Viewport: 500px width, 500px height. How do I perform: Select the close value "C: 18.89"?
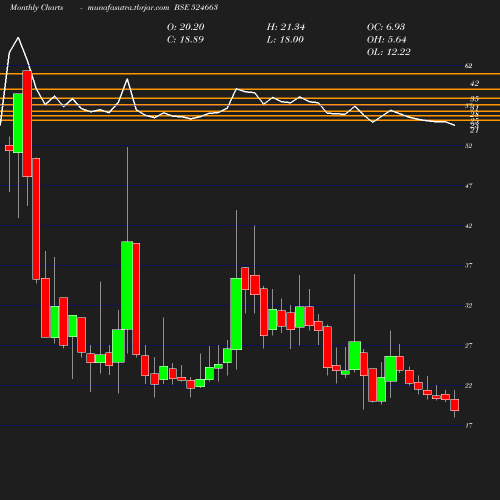[x=185, y=40]
